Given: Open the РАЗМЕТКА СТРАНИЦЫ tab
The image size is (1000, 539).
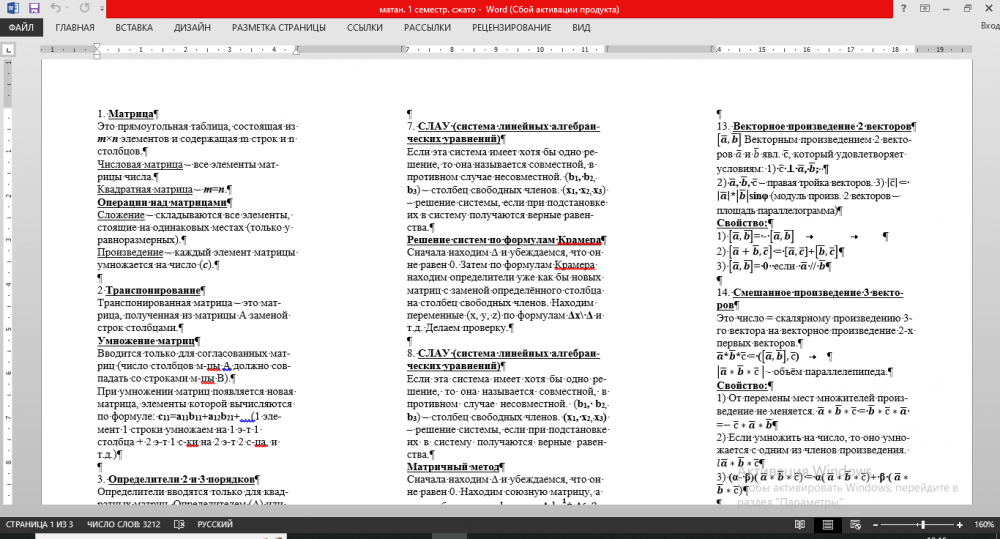Looking at the screenshot, I should (279, 27).
